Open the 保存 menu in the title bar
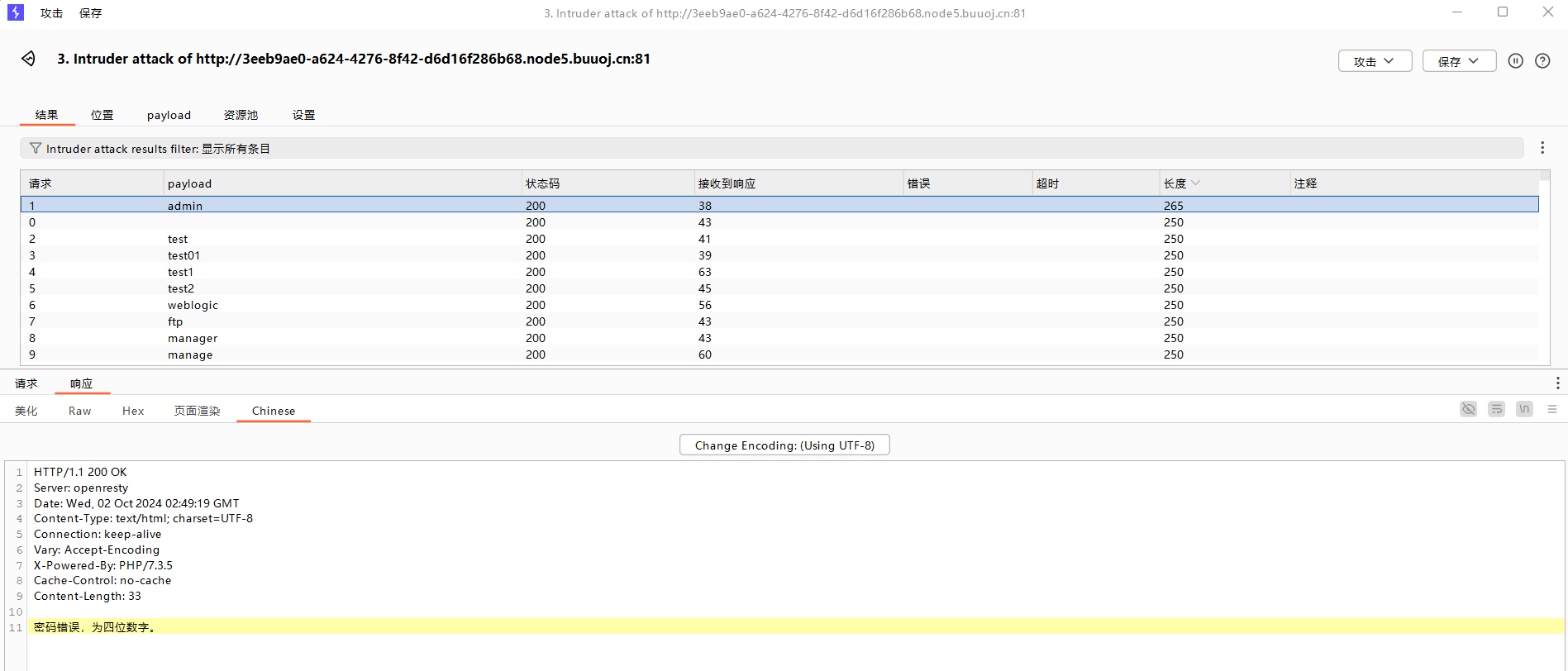Image resolution: width=1568 pixels, height=671 pixels. (91, 13)
